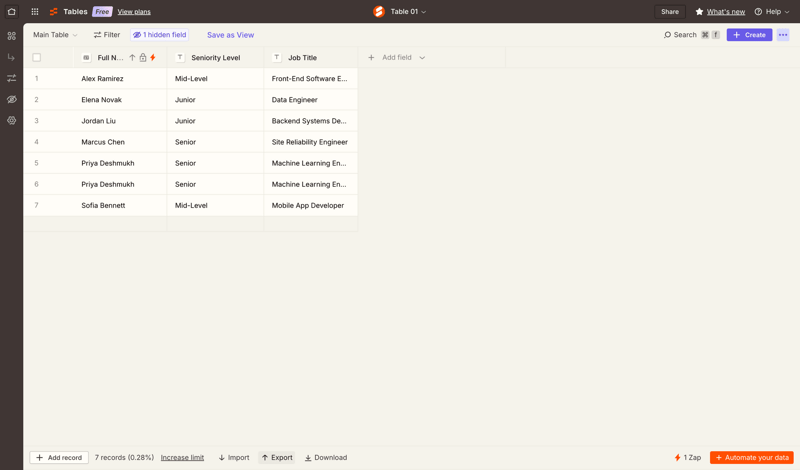Screen dimensions: 800x470
Task: Click the Free plan badge
Action: click(102, 11)
